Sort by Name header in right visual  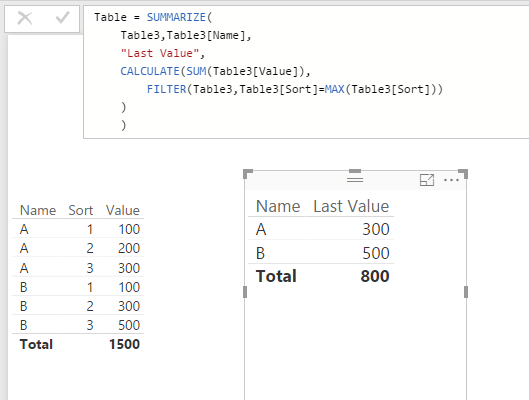point(278,206)
